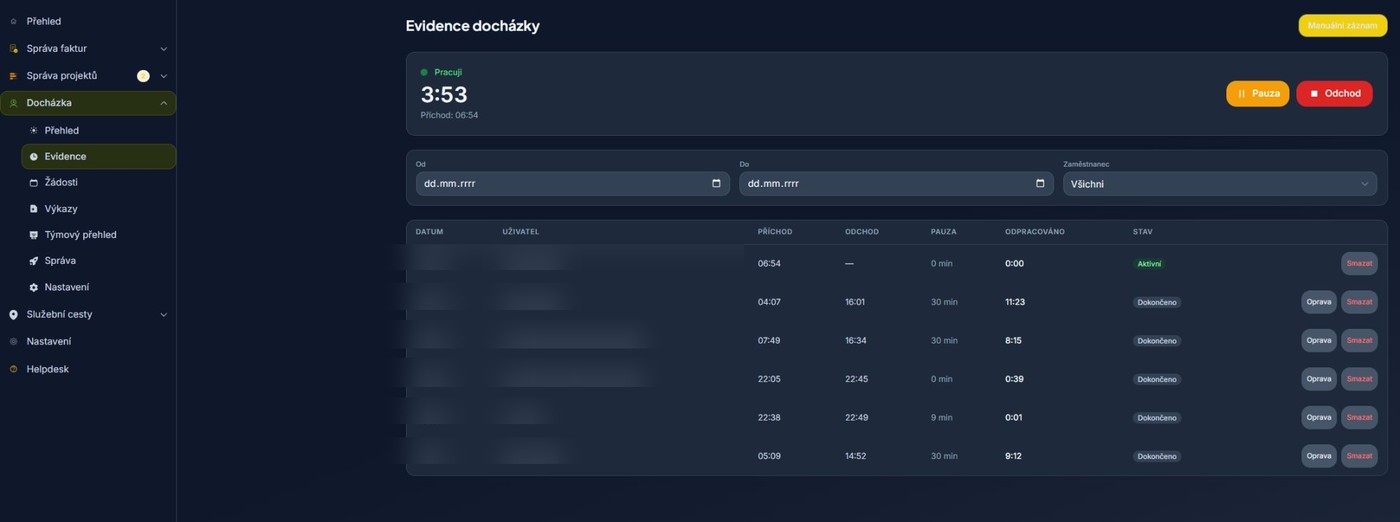Expand the Správa projektů section chevron
1400x522 pixels.
click(x=164, y=76)
